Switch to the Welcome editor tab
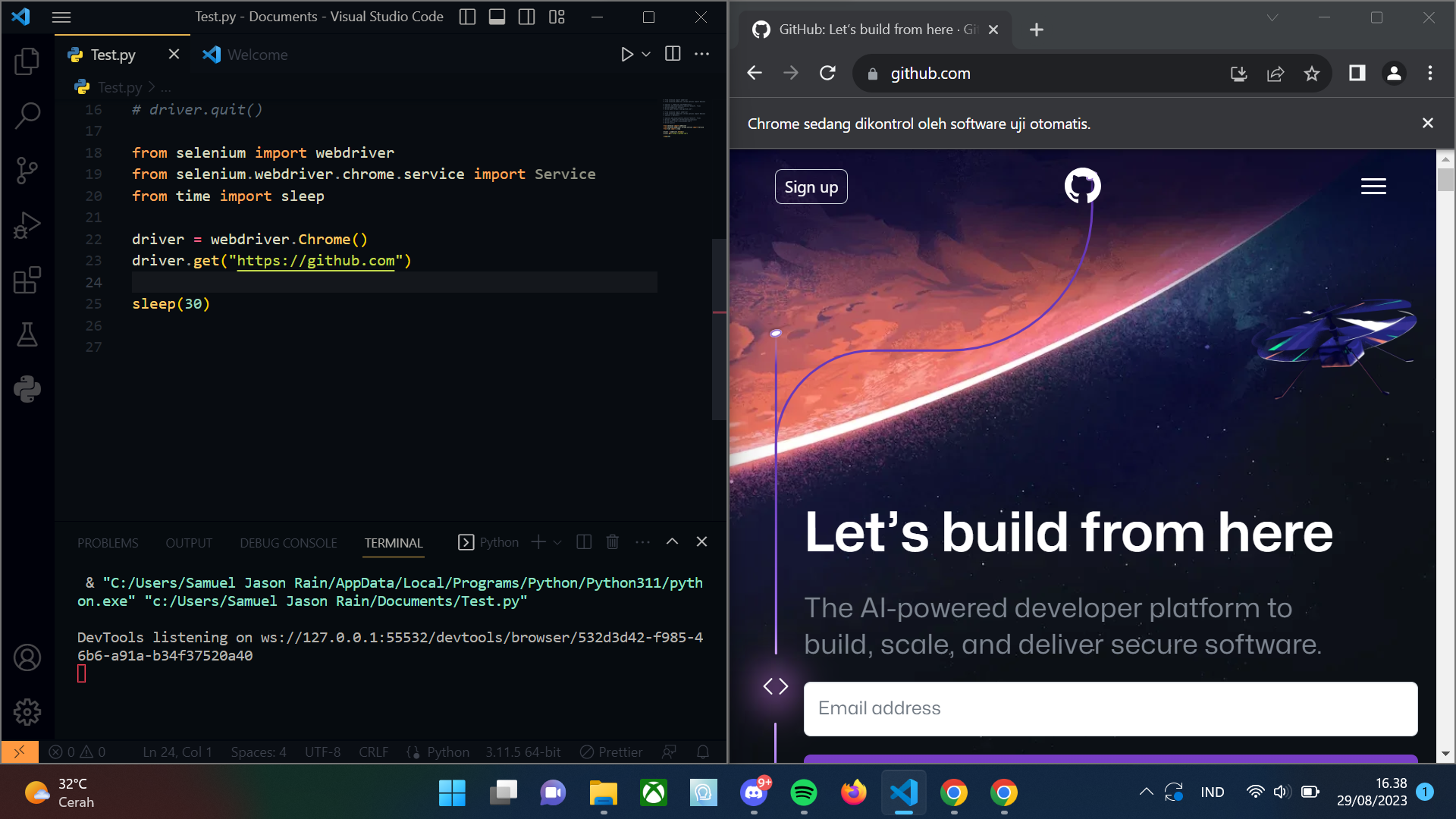 tap(256, 55)
